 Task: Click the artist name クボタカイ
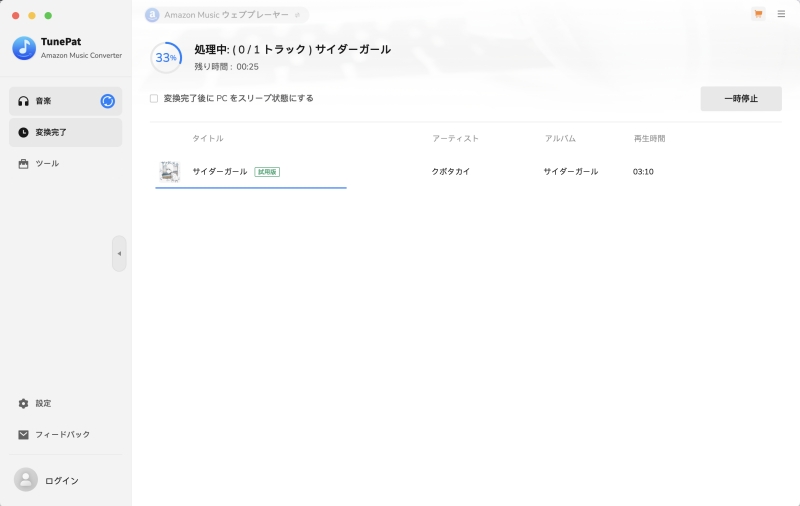pos(451,171)
